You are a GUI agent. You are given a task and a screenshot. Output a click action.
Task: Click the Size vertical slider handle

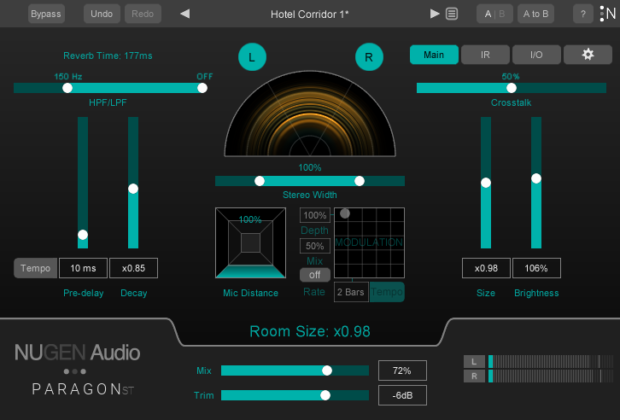pyautogui.click(x=486, y=183)
